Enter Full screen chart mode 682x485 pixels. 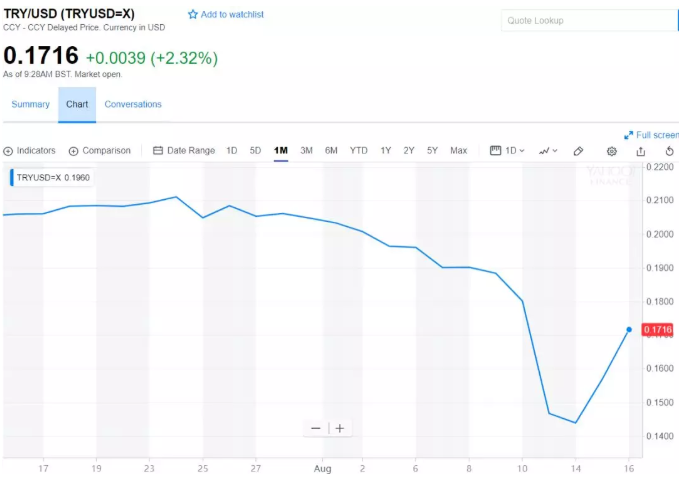point(651,135)
